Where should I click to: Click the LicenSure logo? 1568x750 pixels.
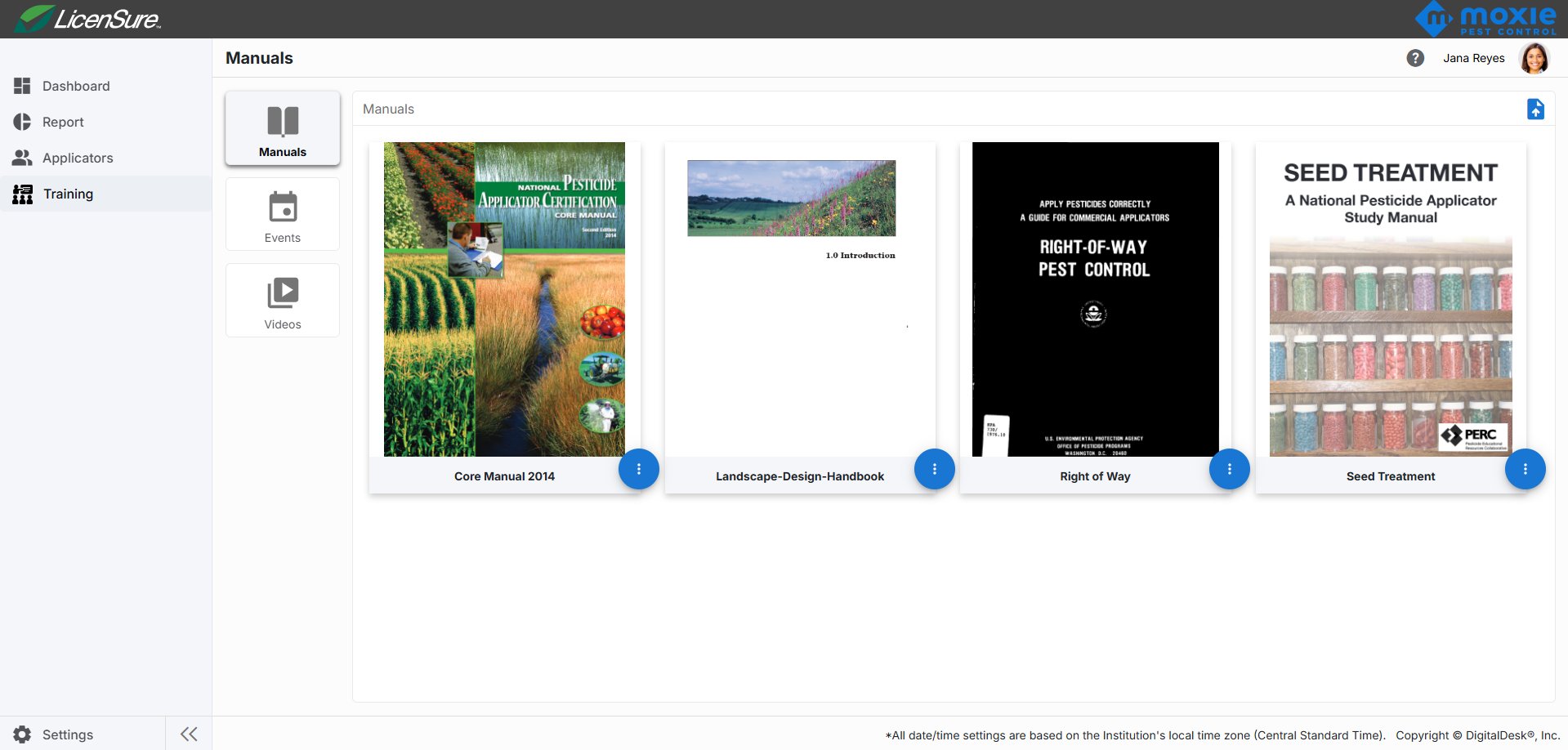[x=89, y=19]
